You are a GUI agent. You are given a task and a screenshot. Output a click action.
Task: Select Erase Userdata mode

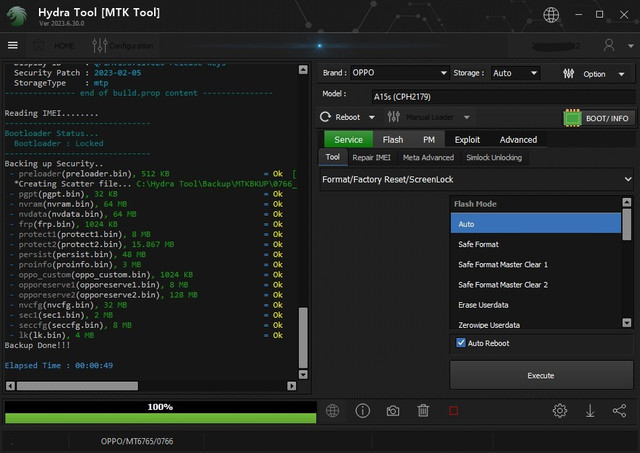pos(536,305)
